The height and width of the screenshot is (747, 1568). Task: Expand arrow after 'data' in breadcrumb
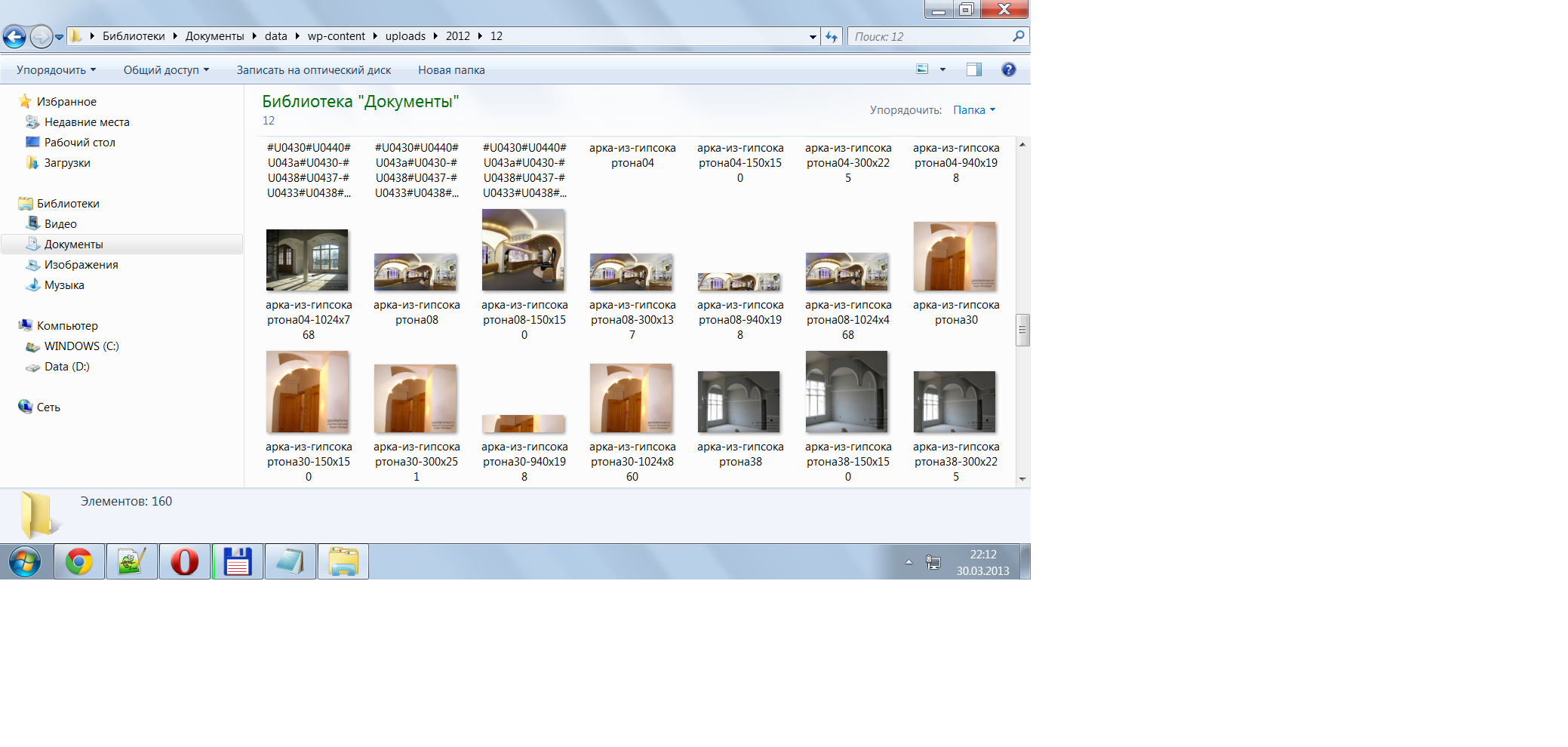coord(297,36)
